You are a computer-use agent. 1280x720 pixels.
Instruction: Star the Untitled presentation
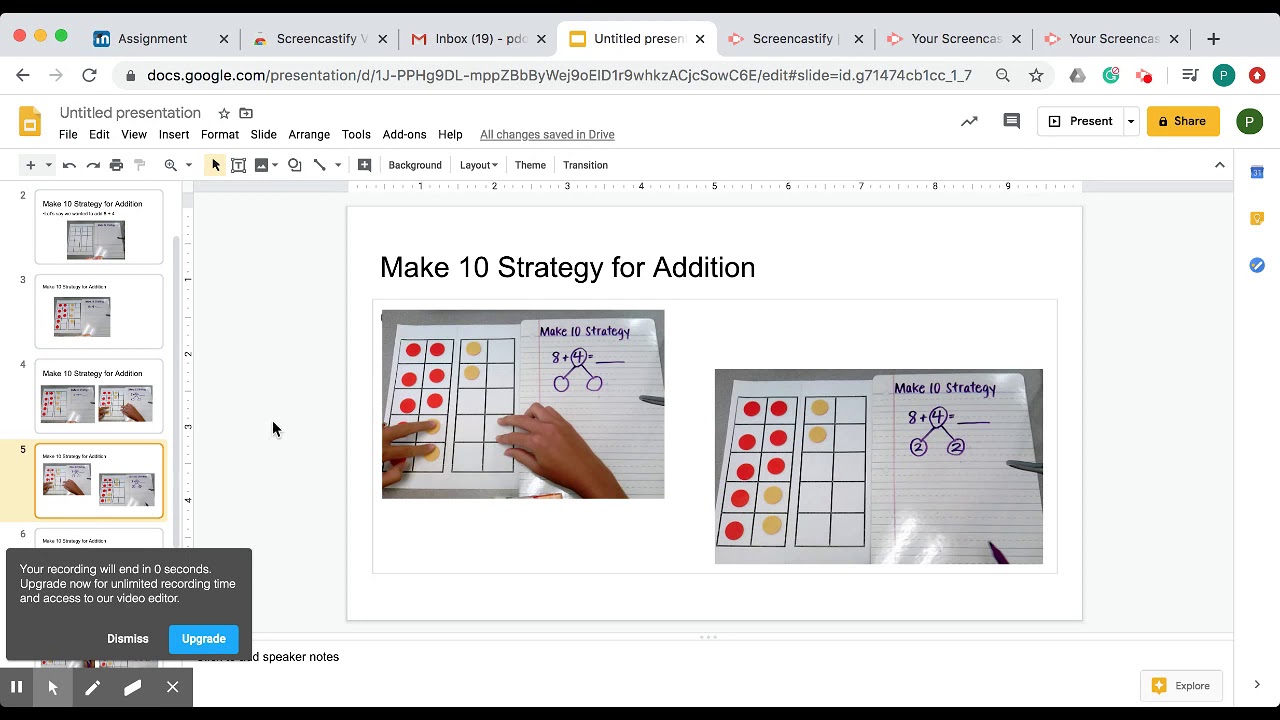click(224, 113)
